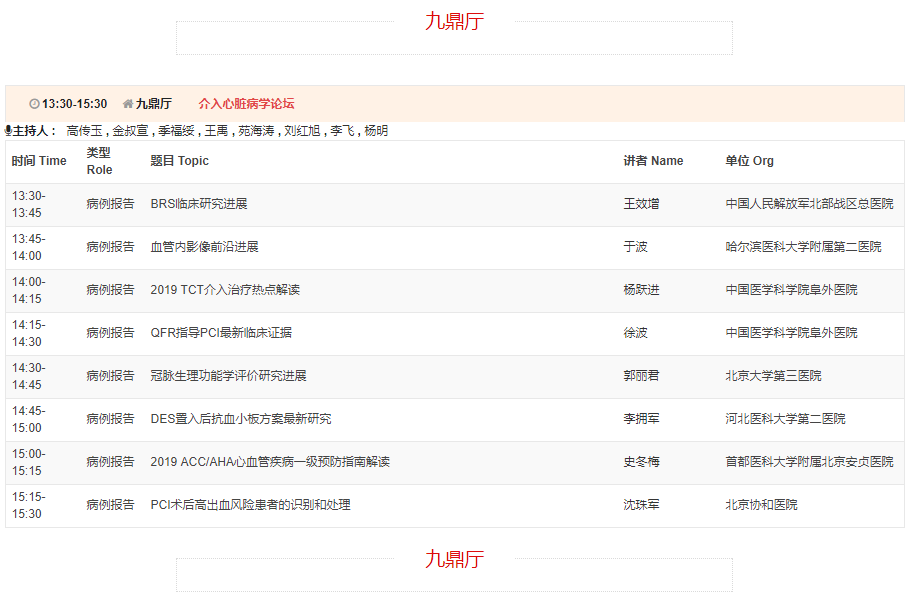Click the 题目 Topic column header
This screenshot has width=909, height=610.
click(x=179, y=161)
